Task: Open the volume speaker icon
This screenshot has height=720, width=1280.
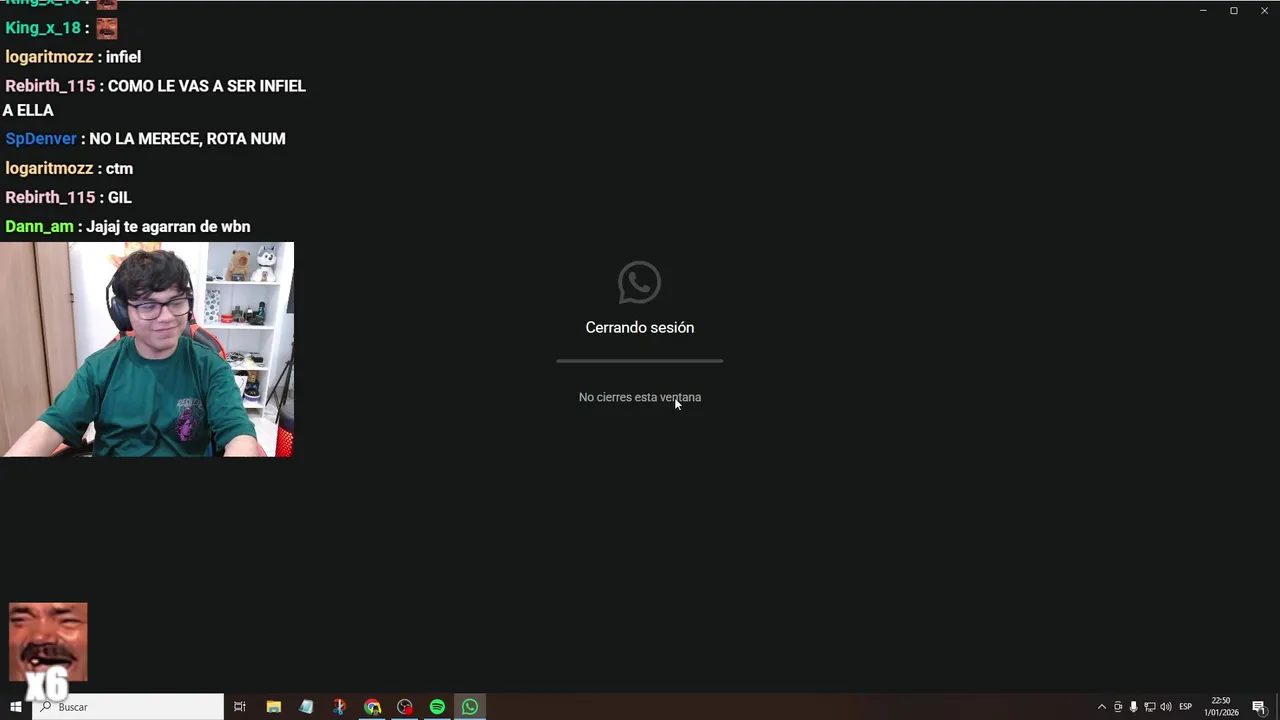Action: click(x=1165, y=707)
